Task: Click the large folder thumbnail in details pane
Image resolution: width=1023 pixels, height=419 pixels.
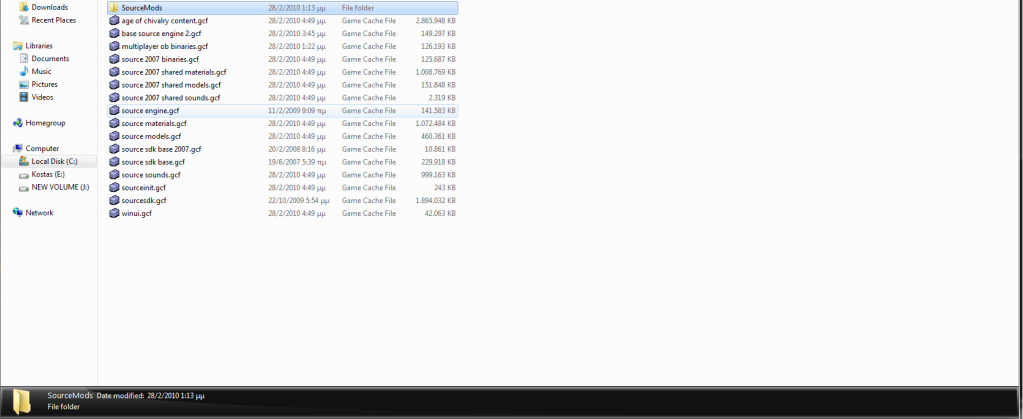Action: coord(22,401)
